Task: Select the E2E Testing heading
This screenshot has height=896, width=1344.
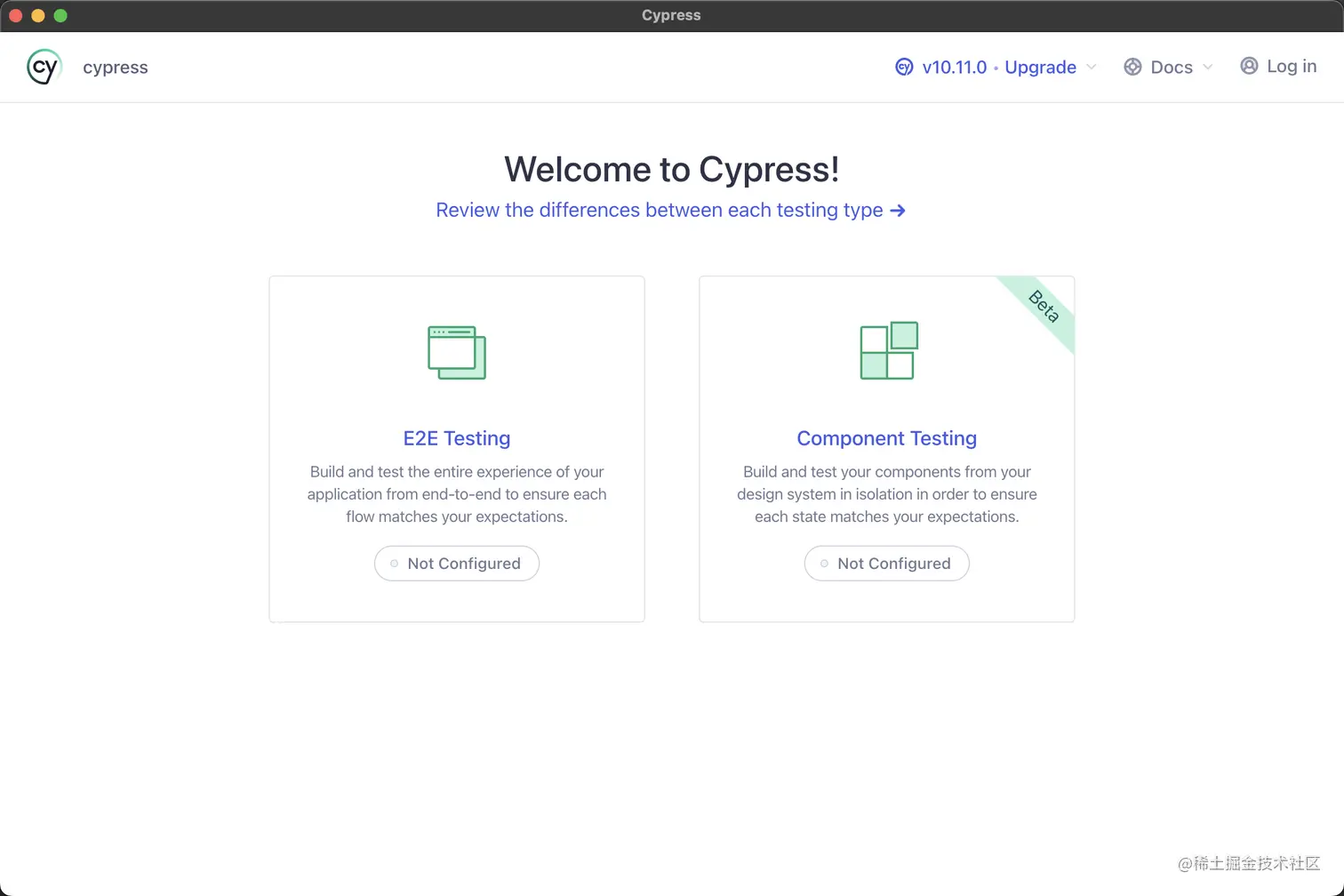Action: click(x=457, y=438)
